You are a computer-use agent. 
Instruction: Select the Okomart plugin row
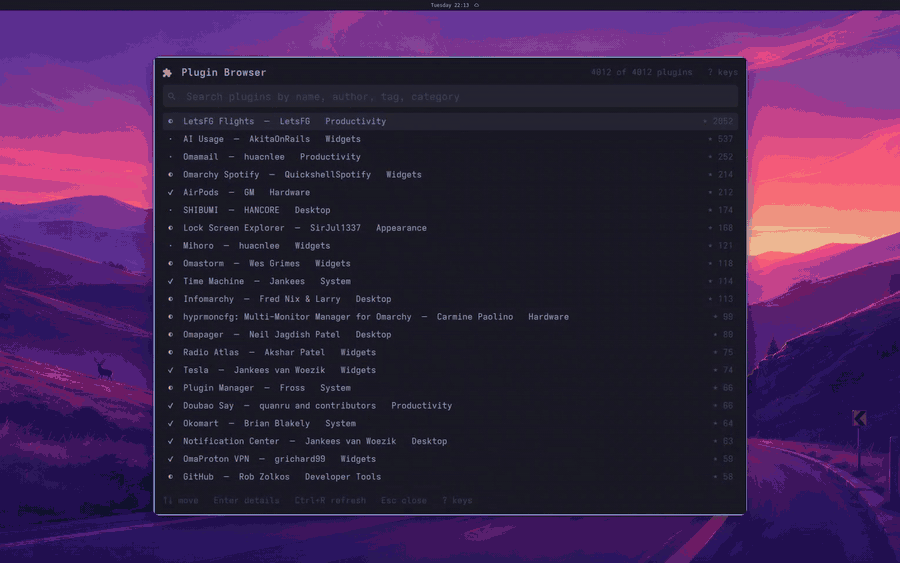[451, 424]
